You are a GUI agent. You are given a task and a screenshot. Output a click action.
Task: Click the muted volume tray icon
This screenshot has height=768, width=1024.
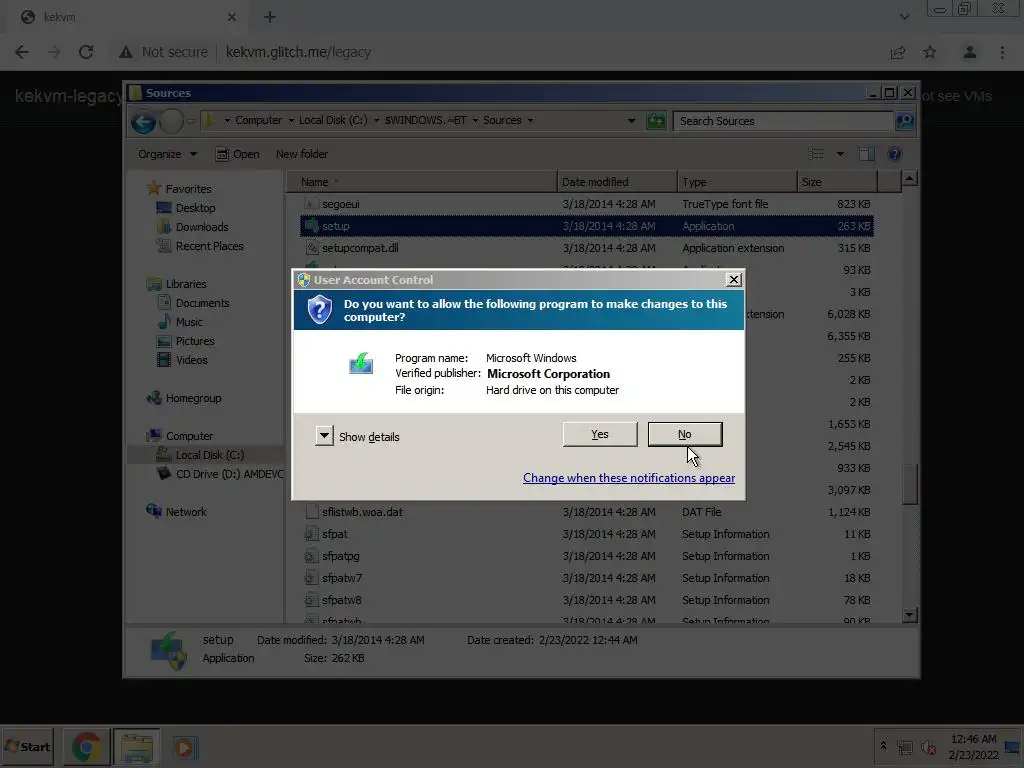[928, 747]
